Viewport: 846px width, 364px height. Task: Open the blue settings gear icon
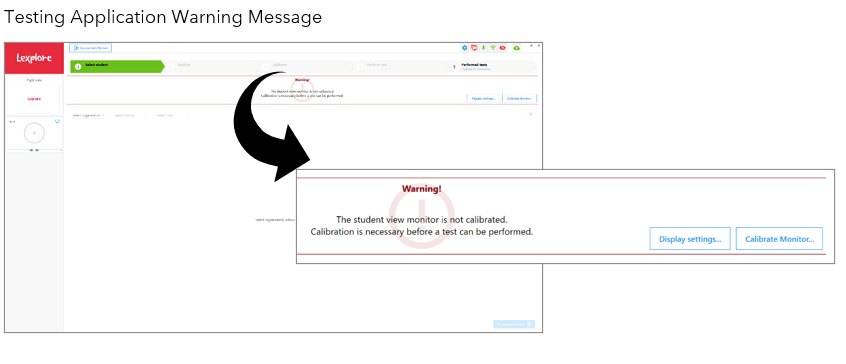point(465,48)
